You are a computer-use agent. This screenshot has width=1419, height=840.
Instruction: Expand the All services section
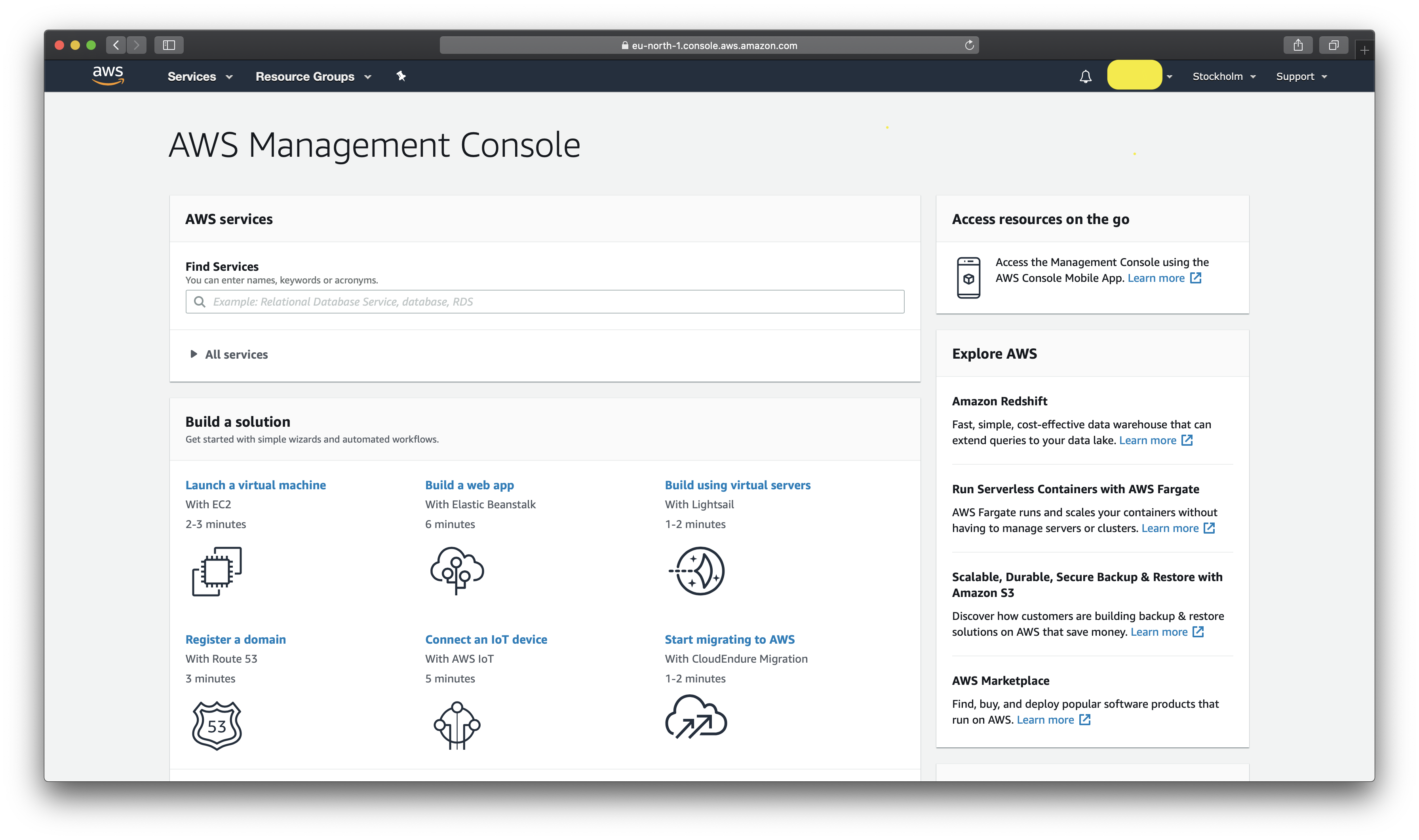coord(230,354)
